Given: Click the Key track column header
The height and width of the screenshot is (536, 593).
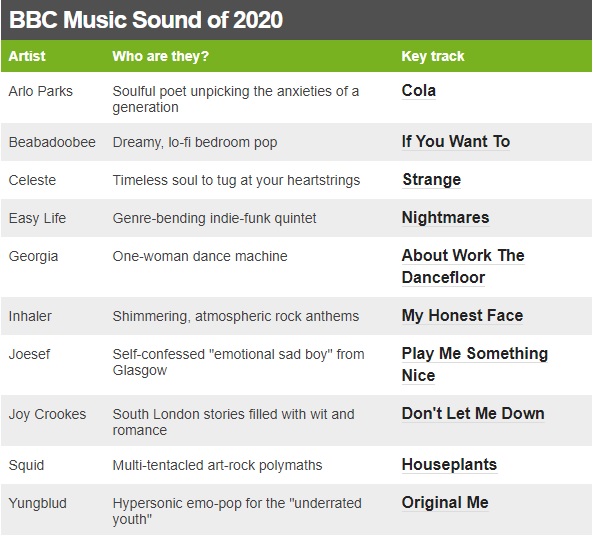Looking at the screenshot, I should tap(433, 56).
